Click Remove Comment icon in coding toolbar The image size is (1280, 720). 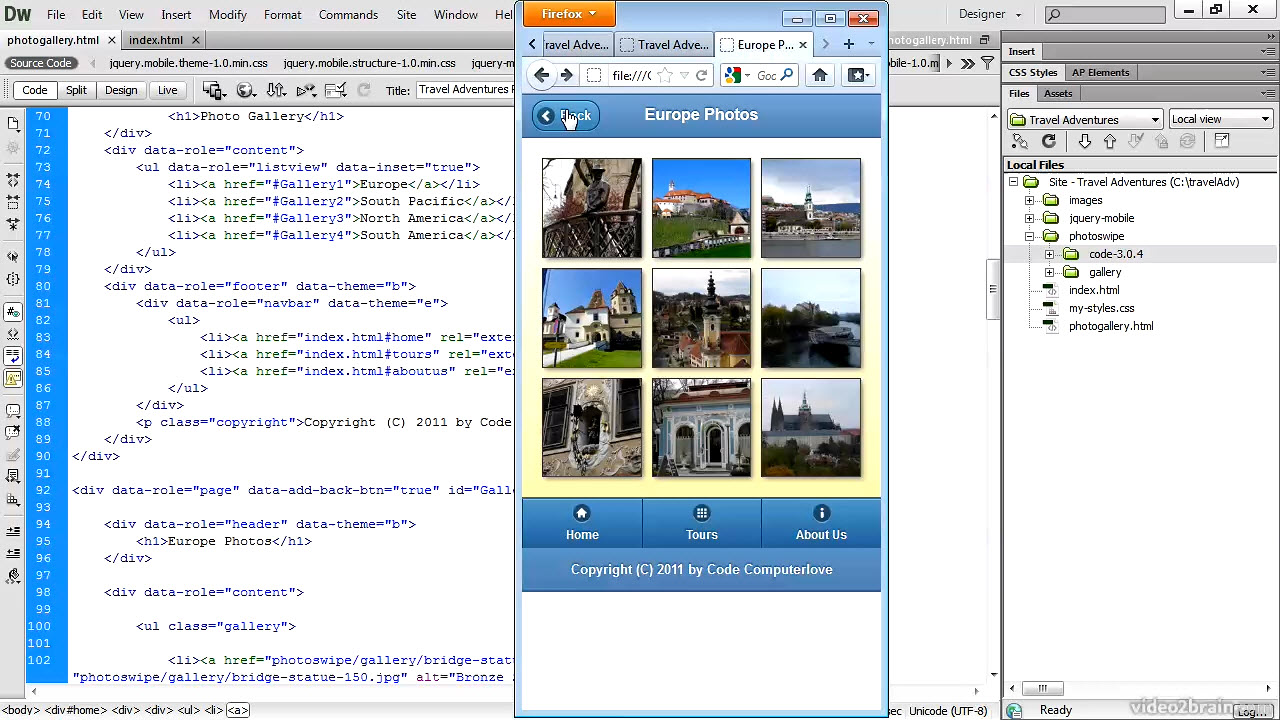pyautogui.click(x=13, y=433)
